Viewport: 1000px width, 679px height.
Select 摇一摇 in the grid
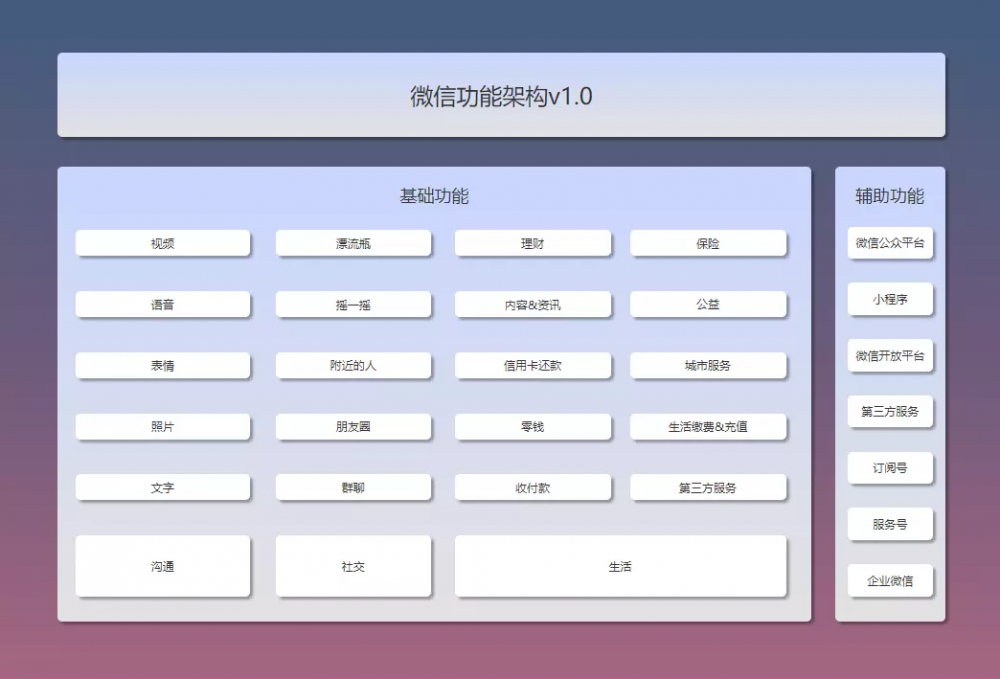tap(352, 304)
